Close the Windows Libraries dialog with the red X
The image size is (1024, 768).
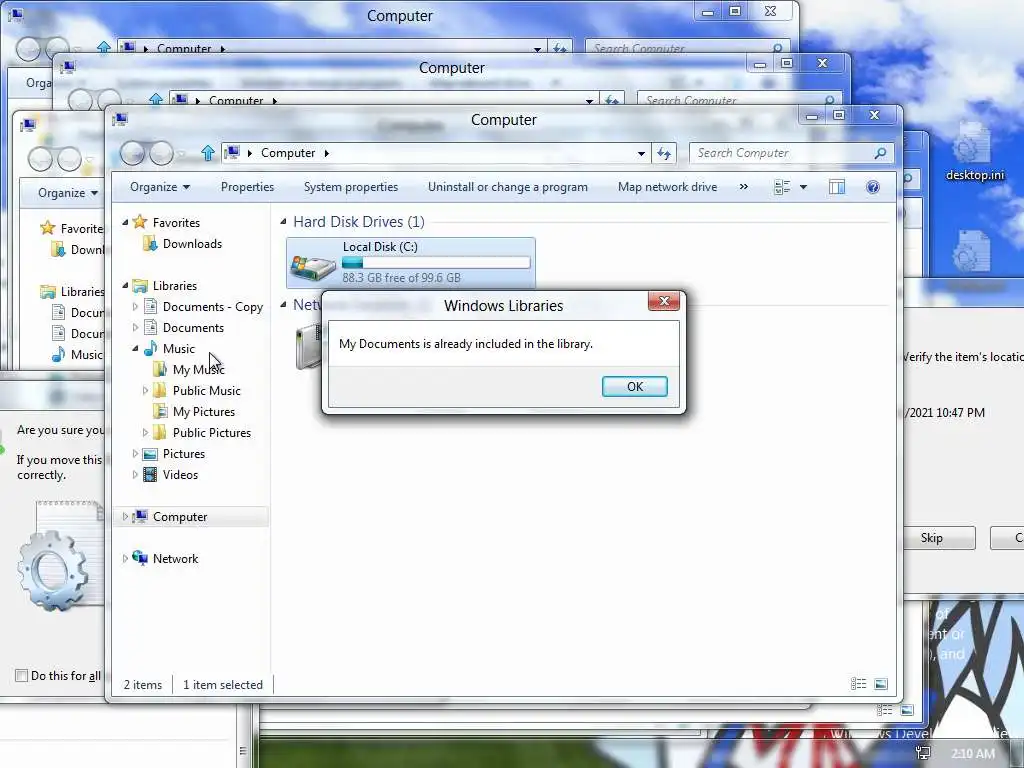pos(664,301)
